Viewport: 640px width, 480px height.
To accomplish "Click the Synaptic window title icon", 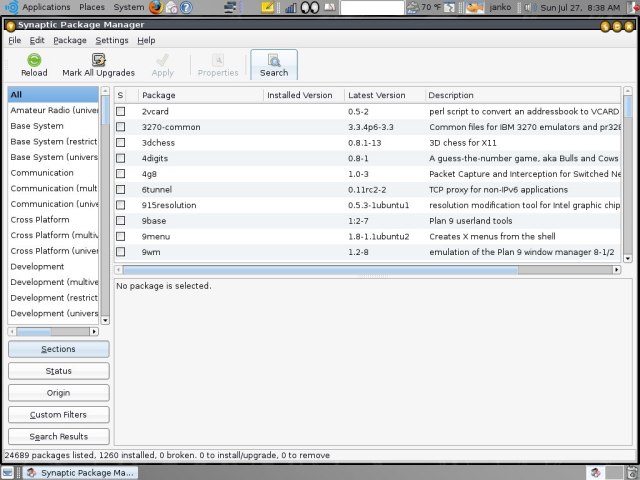I will [x=10, y=25].
